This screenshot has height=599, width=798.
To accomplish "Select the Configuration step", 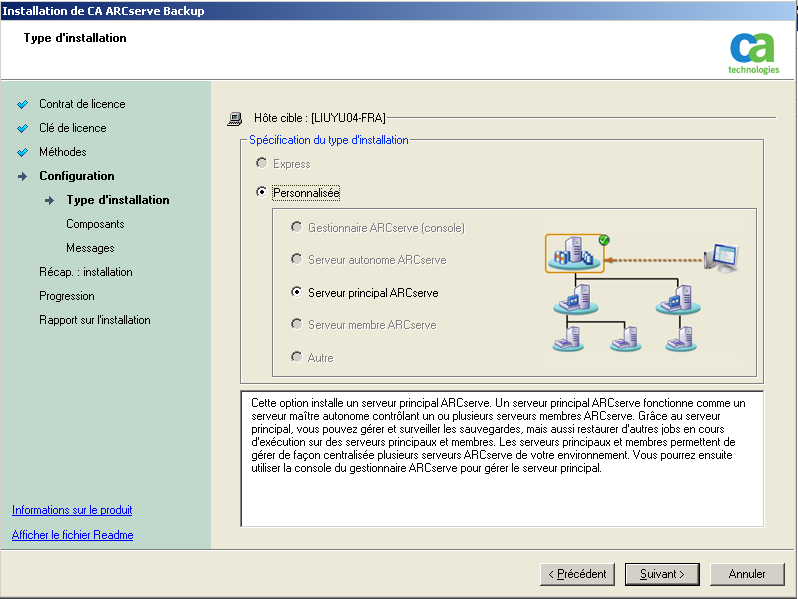I will point(77,176).
